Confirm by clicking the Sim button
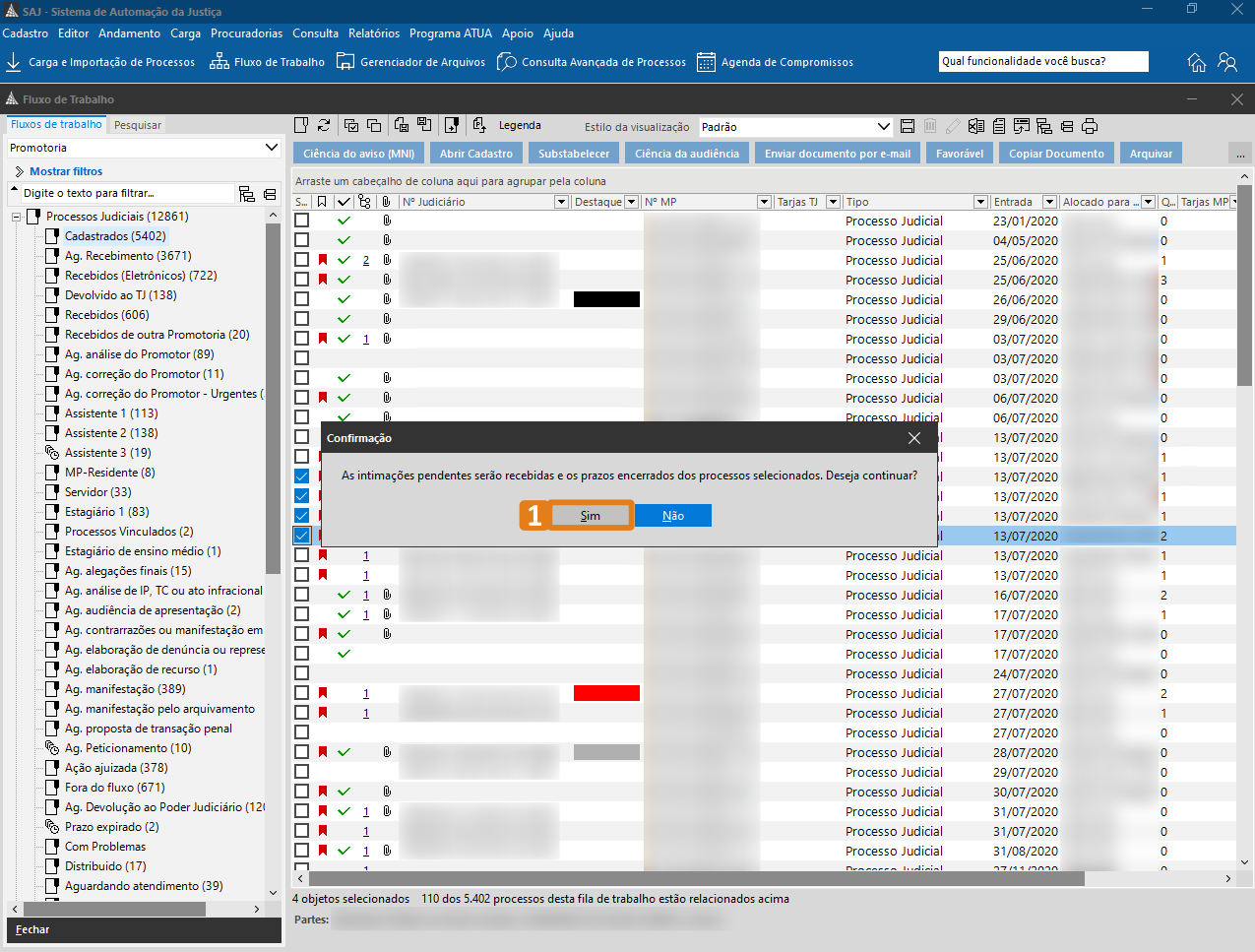Image resolution: width=1255 pixels, height=952 pixels. click(x=590, y=516)
